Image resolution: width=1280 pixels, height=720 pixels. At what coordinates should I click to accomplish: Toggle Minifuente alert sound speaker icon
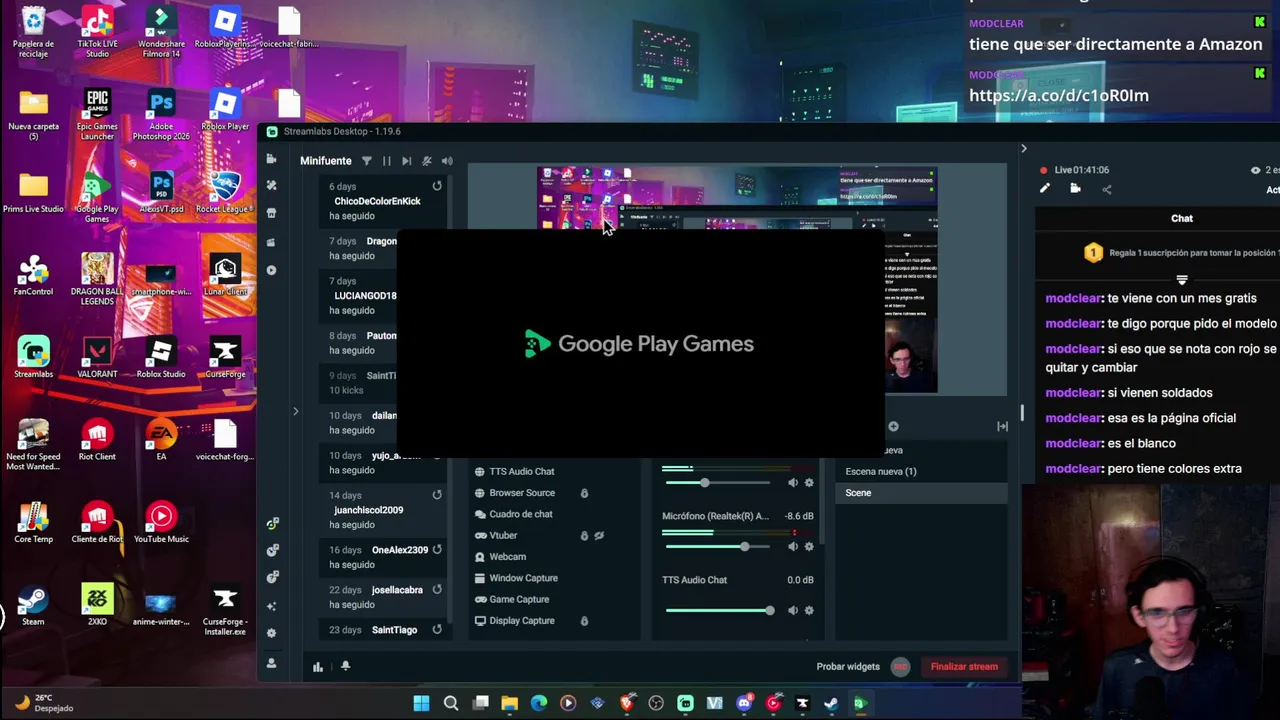tap(447, 161)
